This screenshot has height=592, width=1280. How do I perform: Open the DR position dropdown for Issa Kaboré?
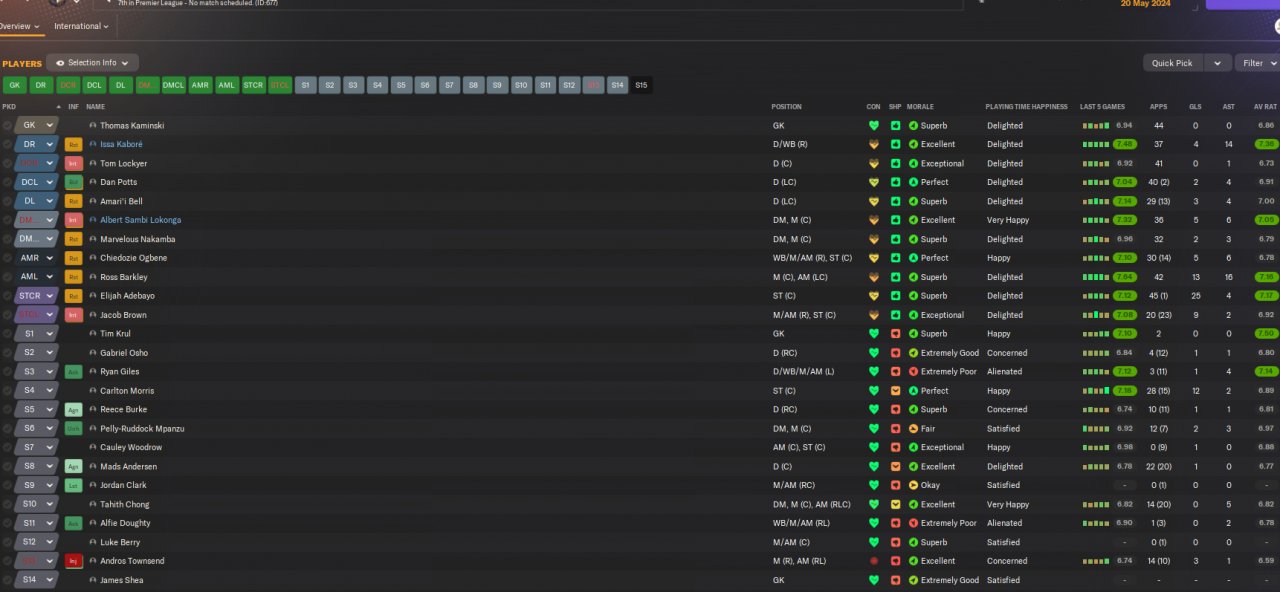coord(37,144)
